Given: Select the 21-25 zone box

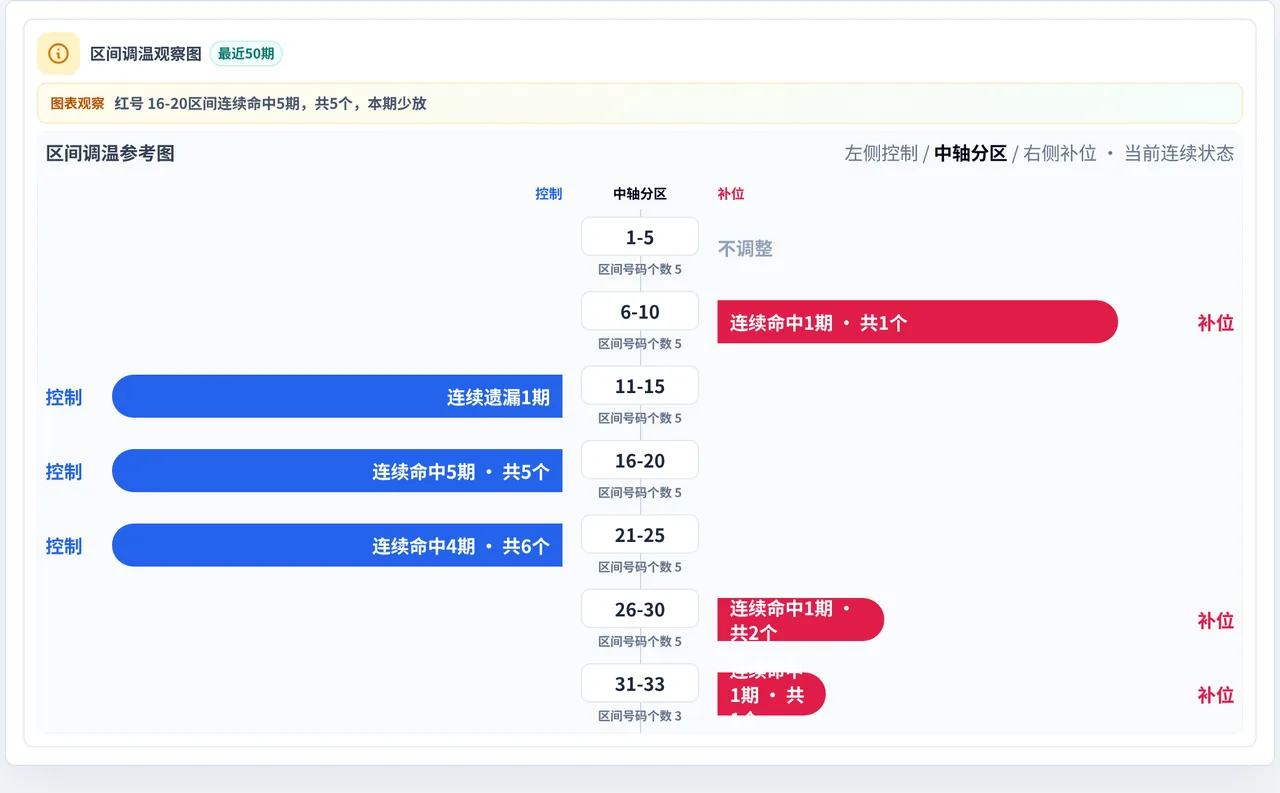Looking at the screenshot, I should [x=640, y=535].
